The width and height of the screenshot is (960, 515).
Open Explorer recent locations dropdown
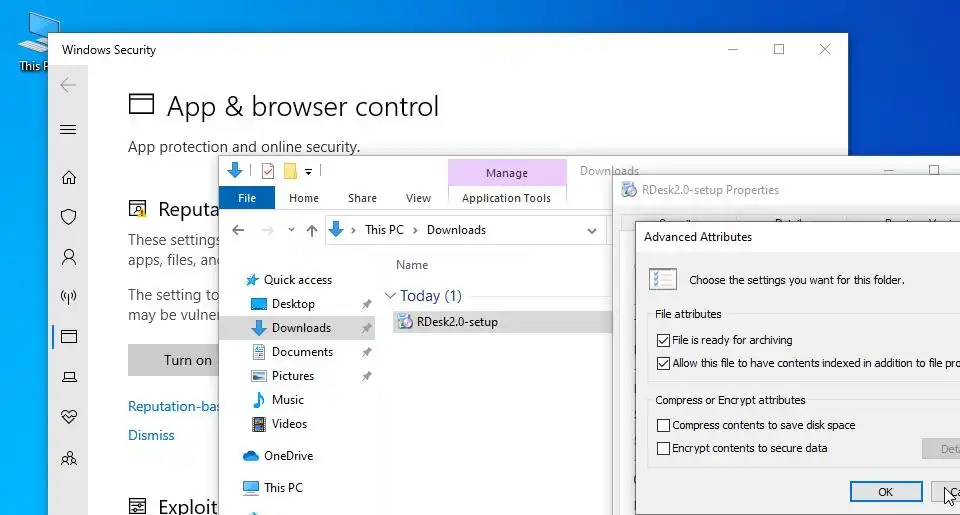[x=291, y=230]
